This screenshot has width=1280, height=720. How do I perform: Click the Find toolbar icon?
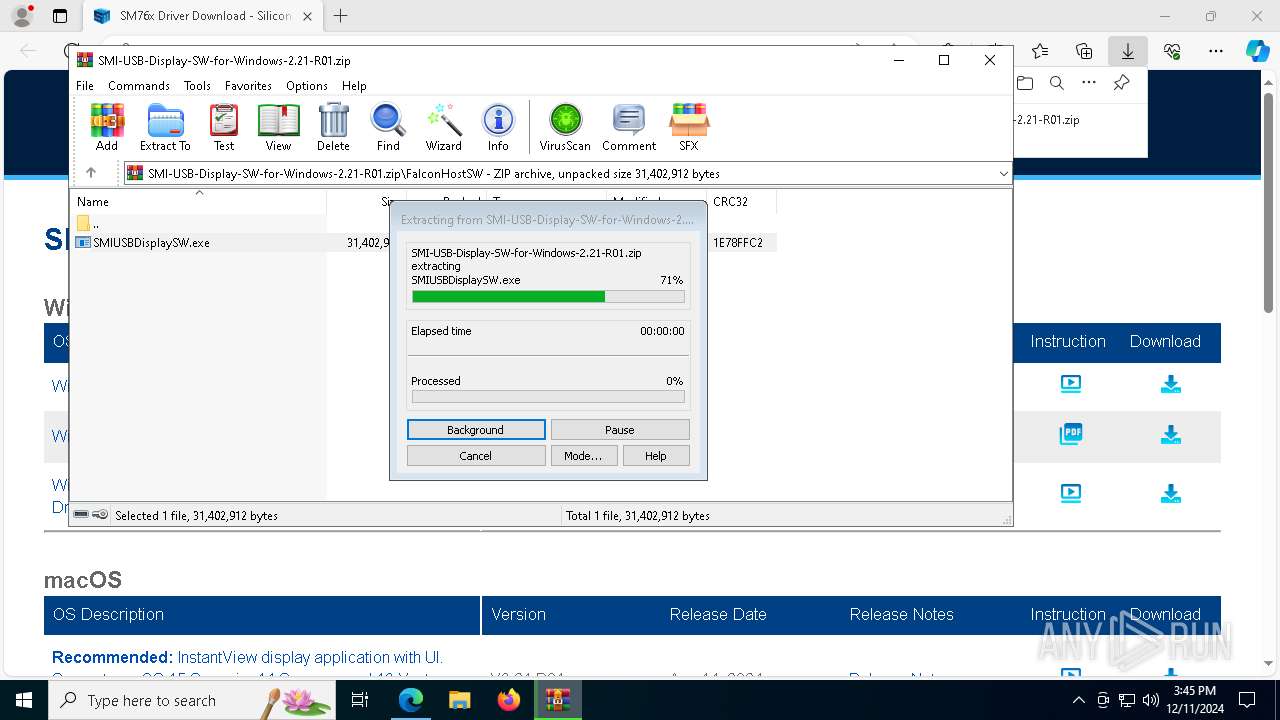tap(388, 127)
